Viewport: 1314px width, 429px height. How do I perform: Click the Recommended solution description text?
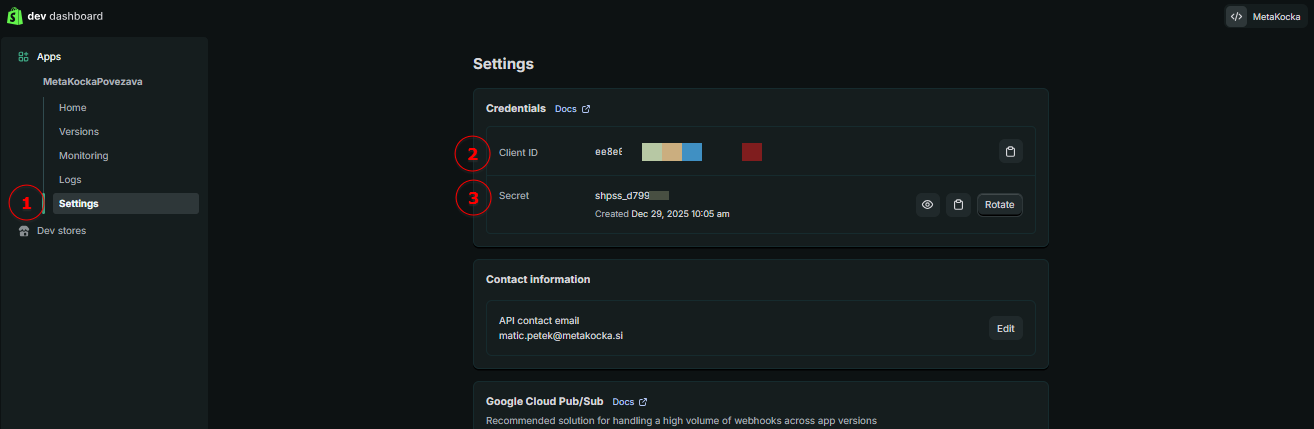point(681,421)
